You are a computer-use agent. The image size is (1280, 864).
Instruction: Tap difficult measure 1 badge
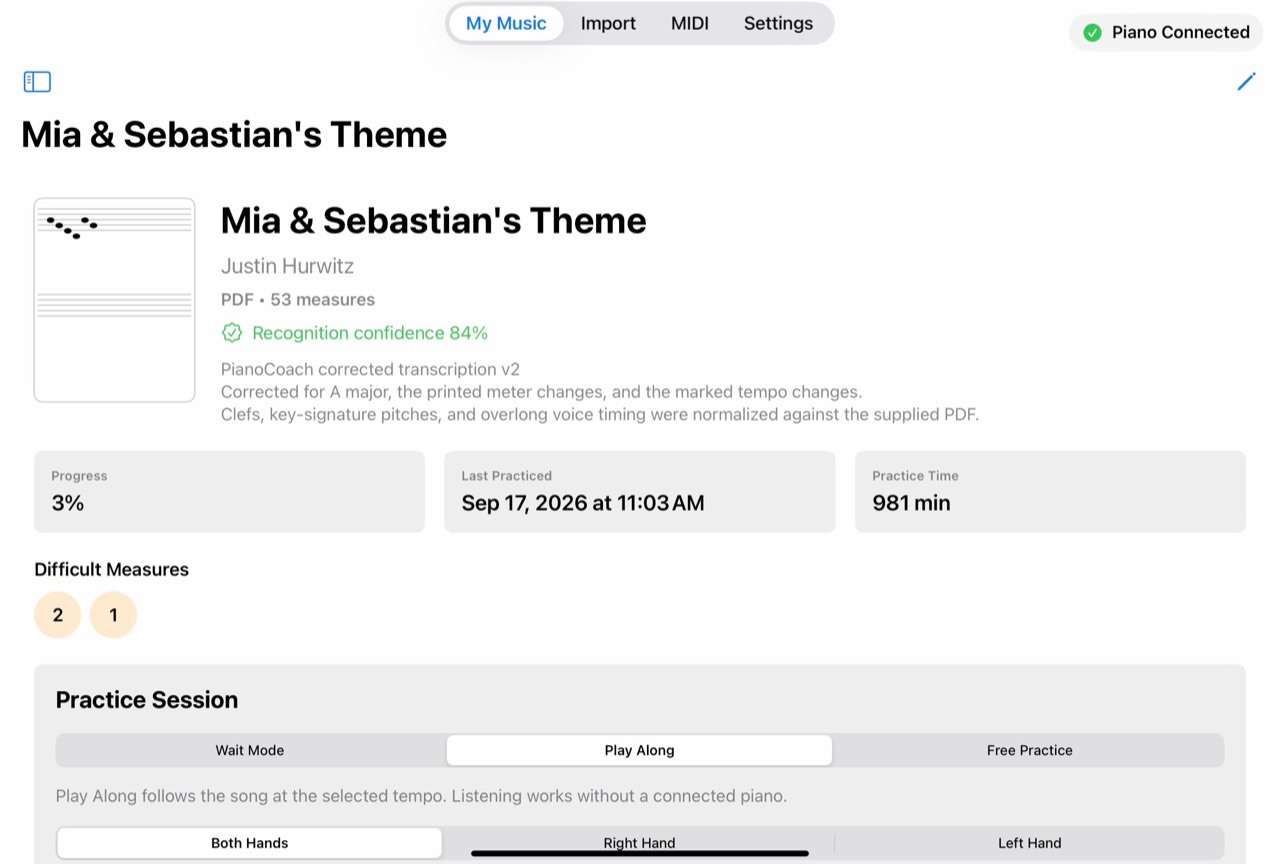[113, 615]
